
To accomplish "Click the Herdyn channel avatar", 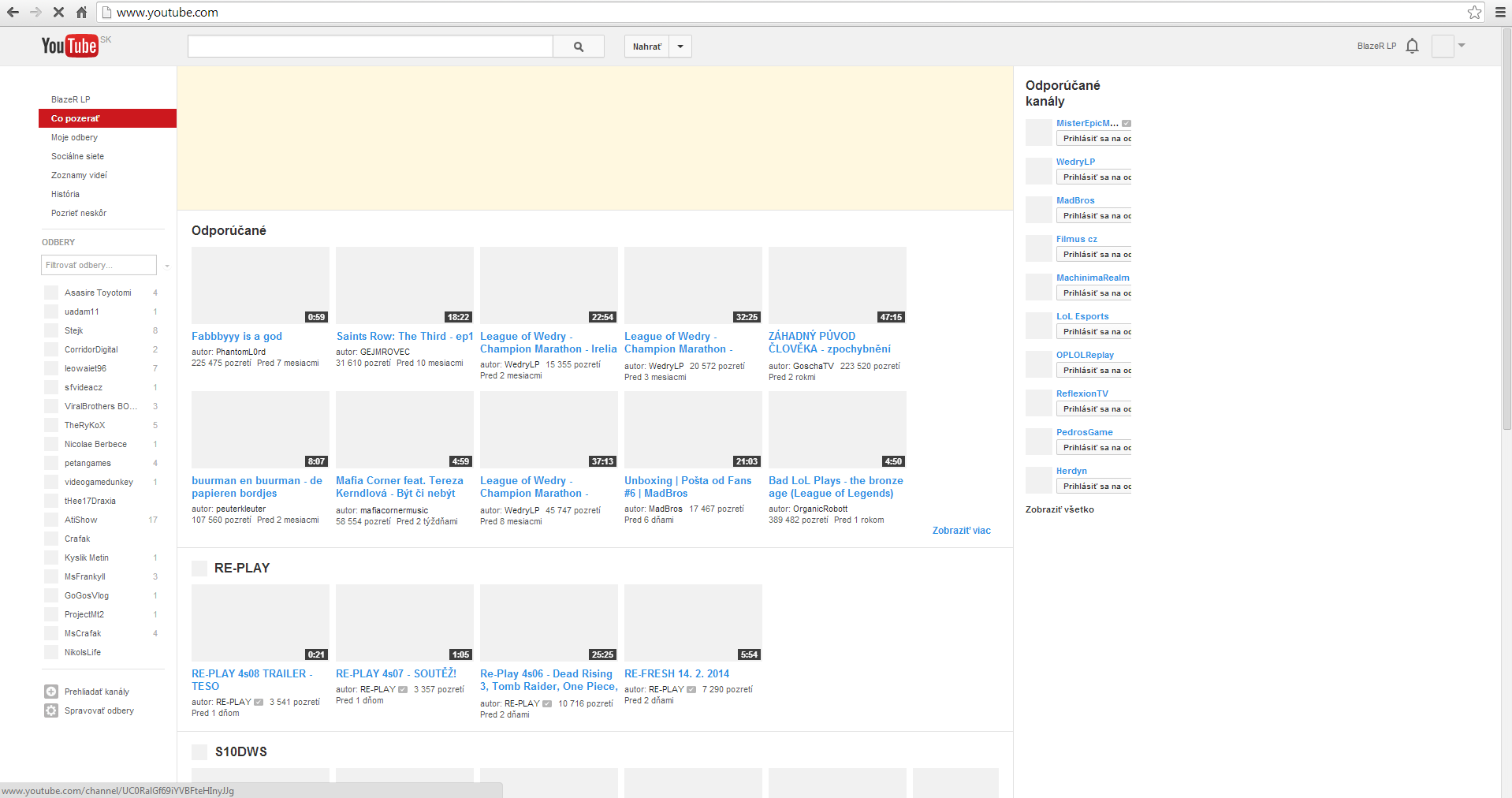I will click(x=1039, y=479).
